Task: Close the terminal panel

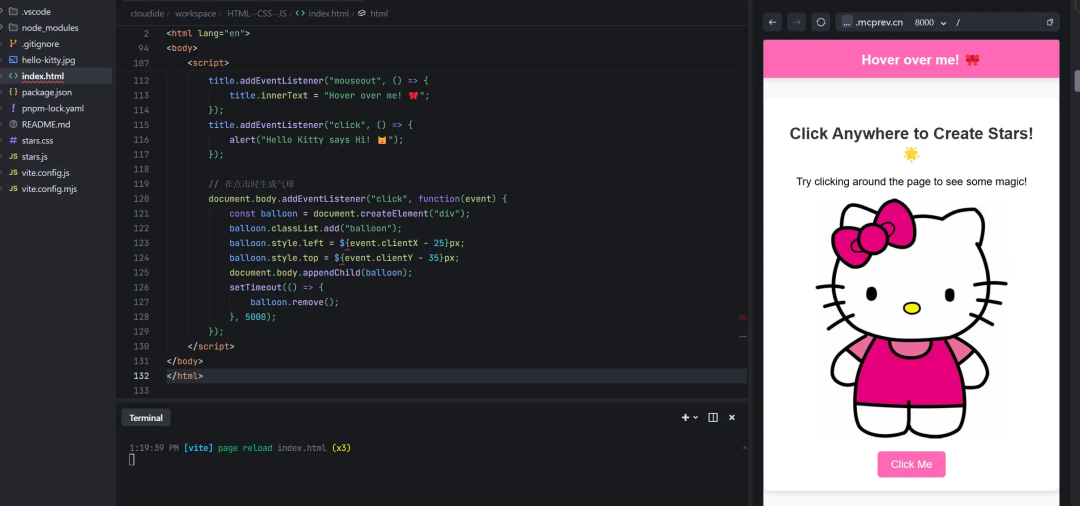Action: pyautogui.click(x=732, y=417)
